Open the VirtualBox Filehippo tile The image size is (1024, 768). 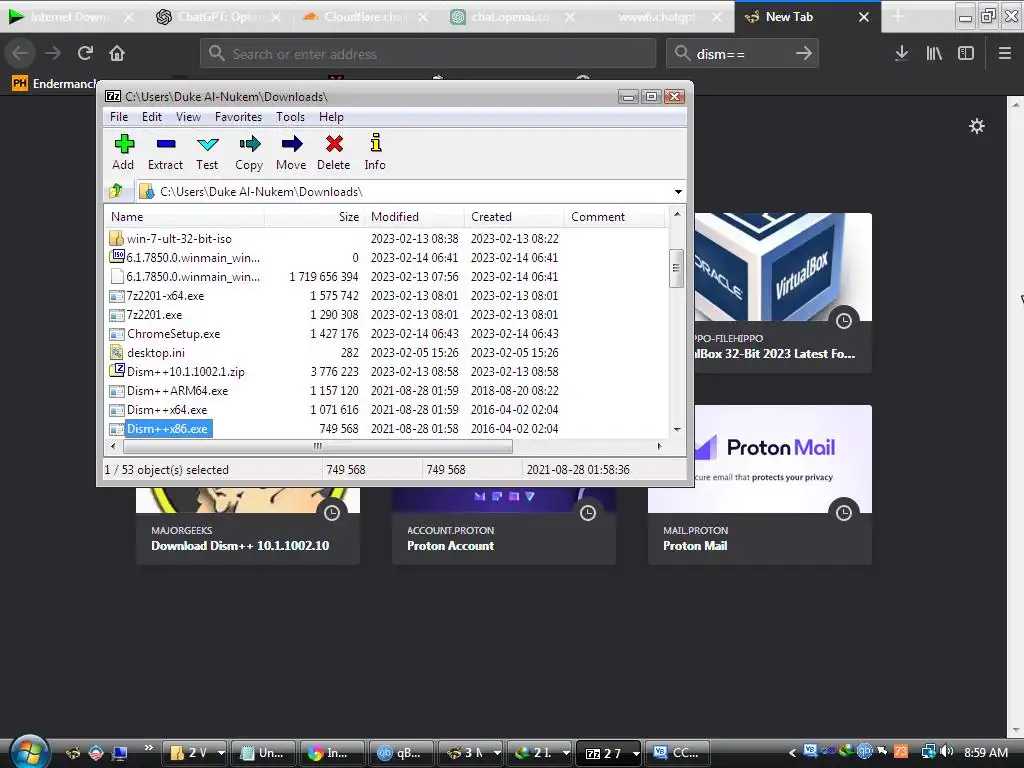point(783,293)
